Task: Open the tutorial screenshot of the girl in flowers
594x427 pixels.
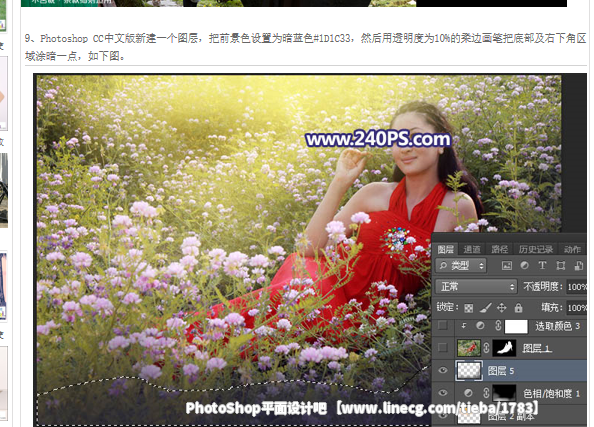Action: (310, 249)
